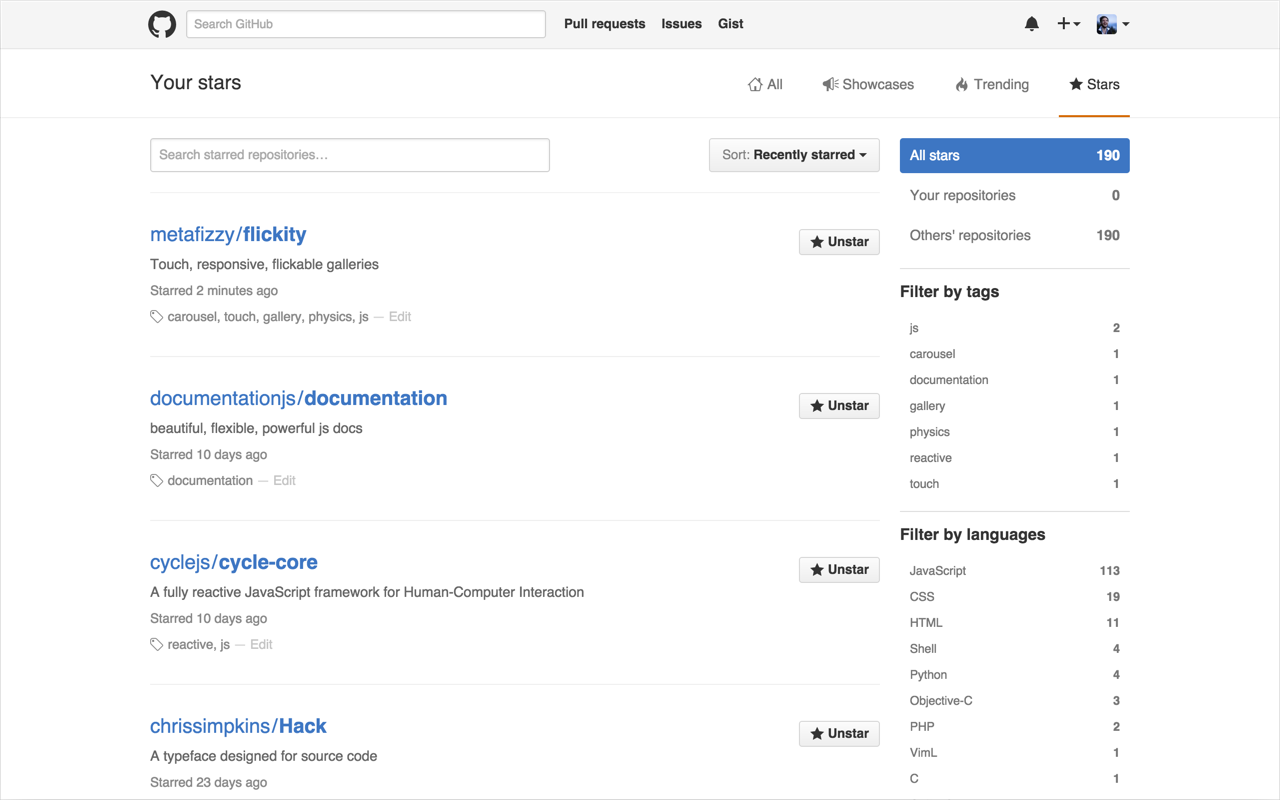Select Your repositories filter
Viewport: 1280px width, 800px height.
(x=962, y=195)
